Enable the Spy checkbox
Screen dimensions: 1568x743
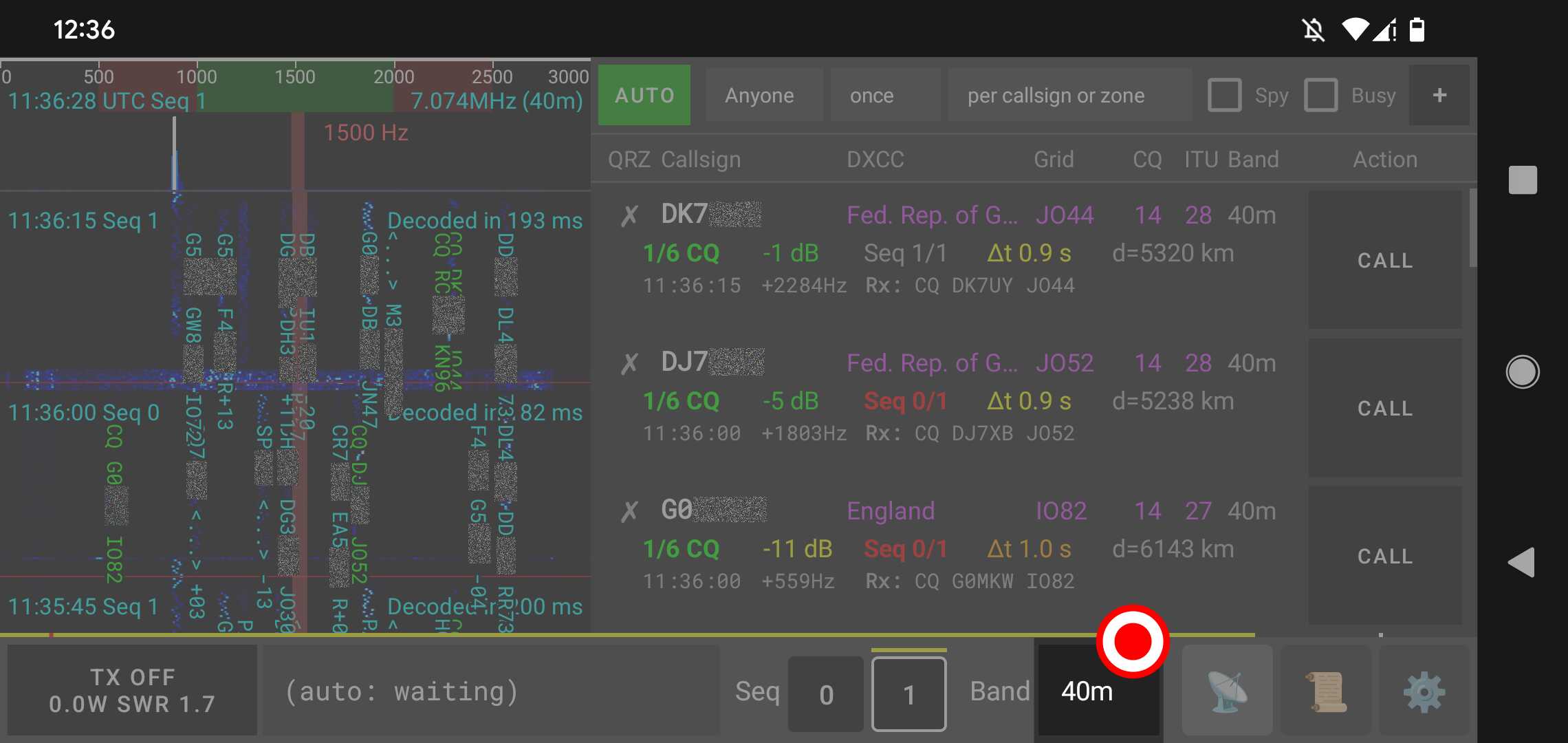coord(1225,96)
